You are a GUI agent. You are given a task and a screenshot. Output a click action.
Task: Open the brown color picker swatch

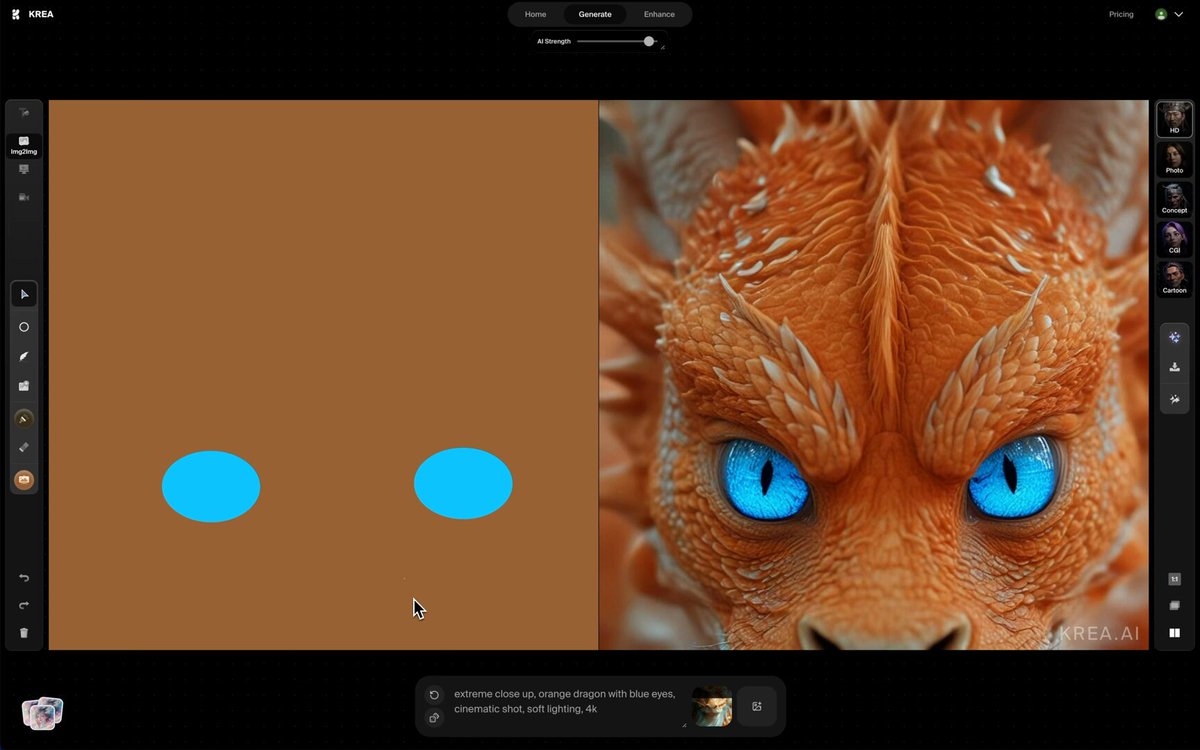click(24, 418)
